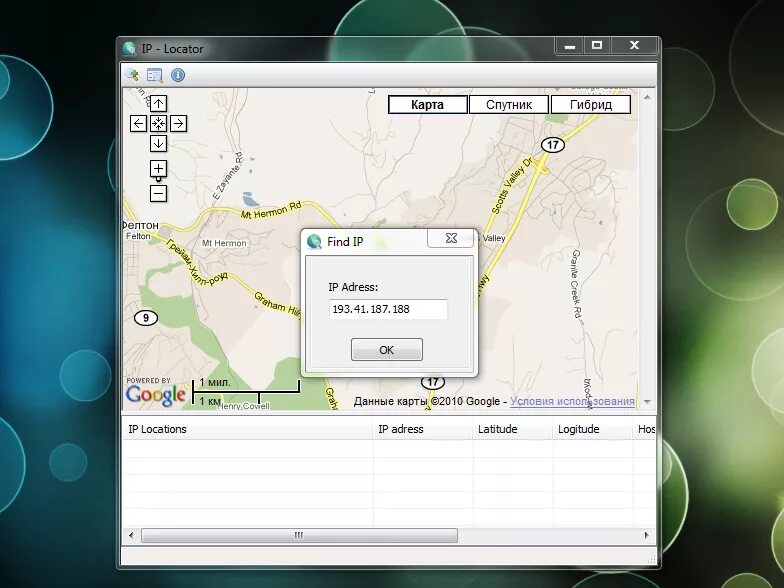Click the map's scroll up arrow
This screenshot has height=588, width=784.
647,97
